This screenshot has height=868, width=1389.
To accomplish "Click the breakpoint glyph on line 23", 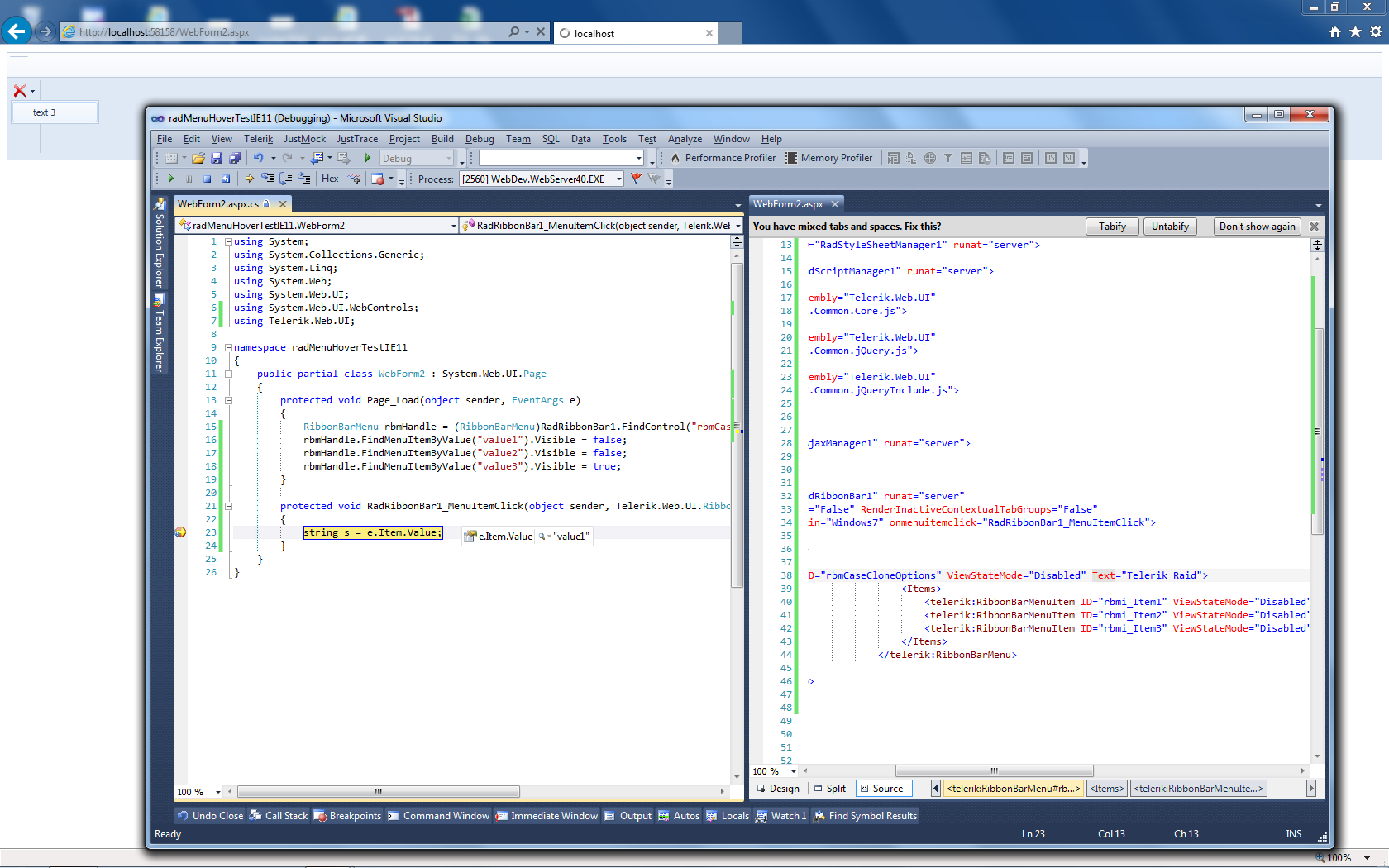I will (x=180, y=532).
